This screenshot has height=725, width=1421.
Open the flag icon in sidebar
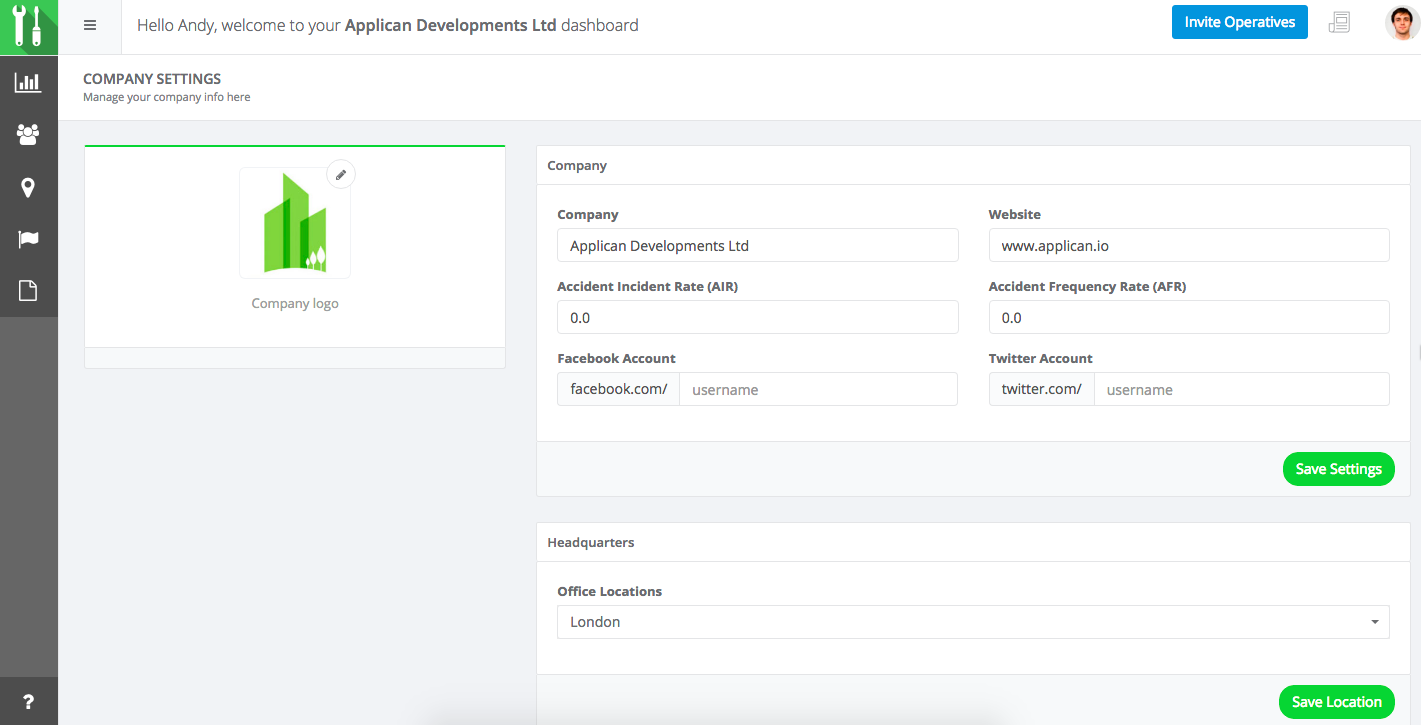(28, 239)
